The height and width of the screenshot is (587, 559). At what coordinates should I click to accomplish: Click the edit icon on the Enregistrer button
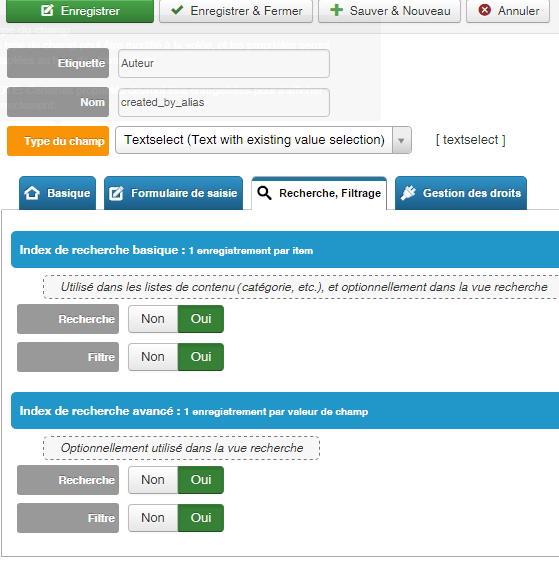[47, 10]
